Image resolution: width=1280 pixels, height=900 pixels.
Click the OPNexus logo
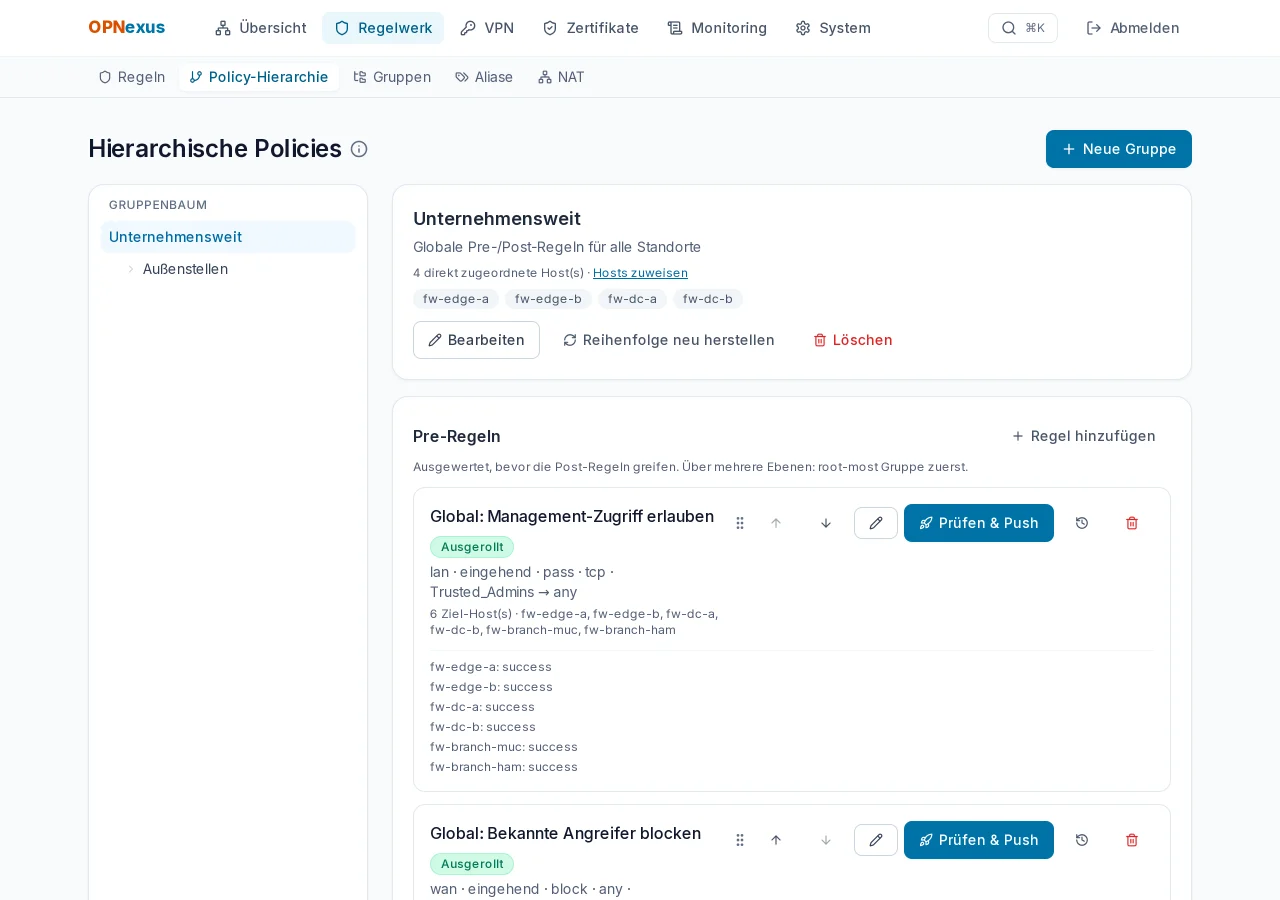point(127,27)
